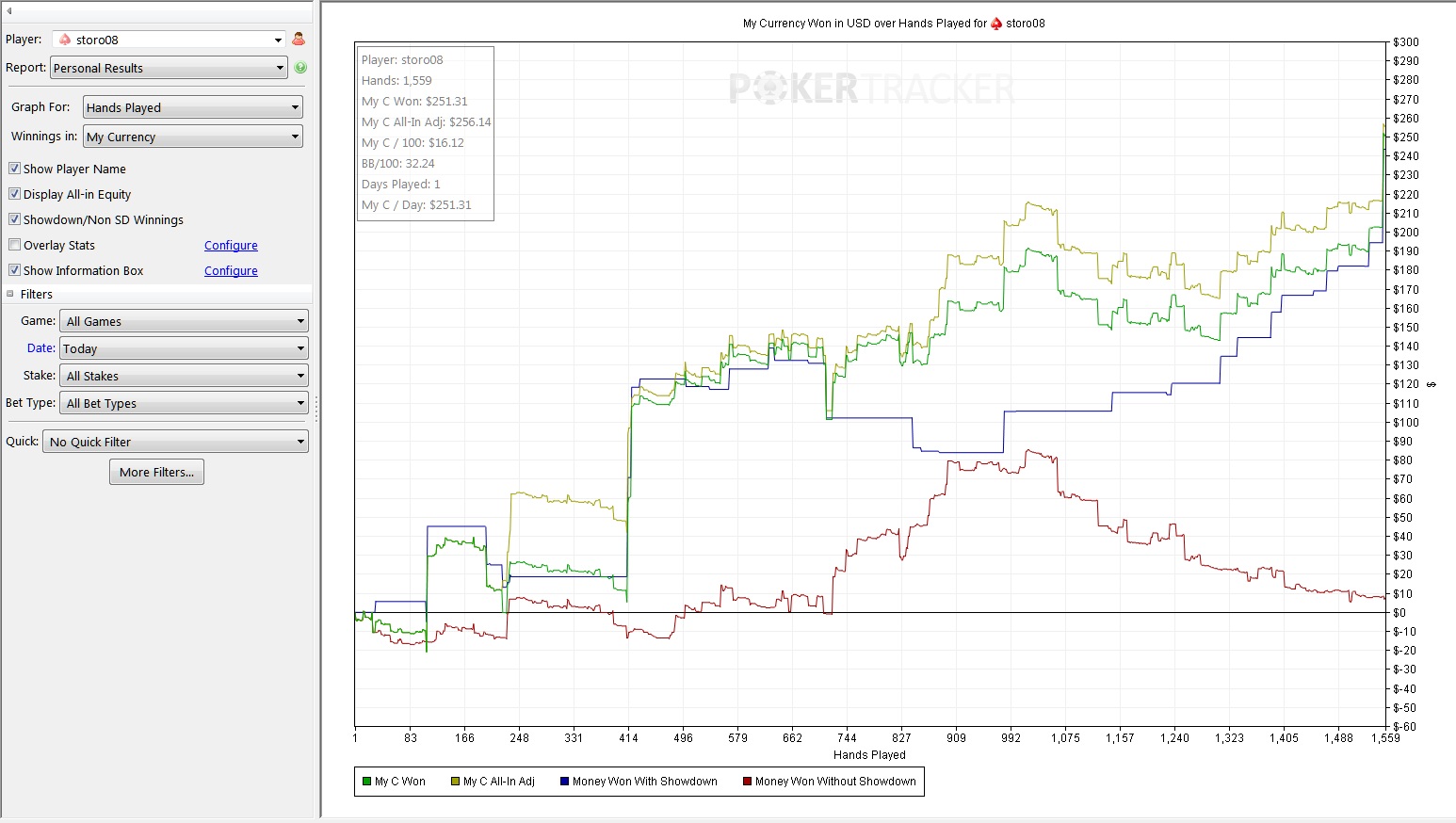Image resolution: width=1456 pixels, height=823 pixels.
Task: Open the Quick filter dropdown
Action: tap(175, 442)
